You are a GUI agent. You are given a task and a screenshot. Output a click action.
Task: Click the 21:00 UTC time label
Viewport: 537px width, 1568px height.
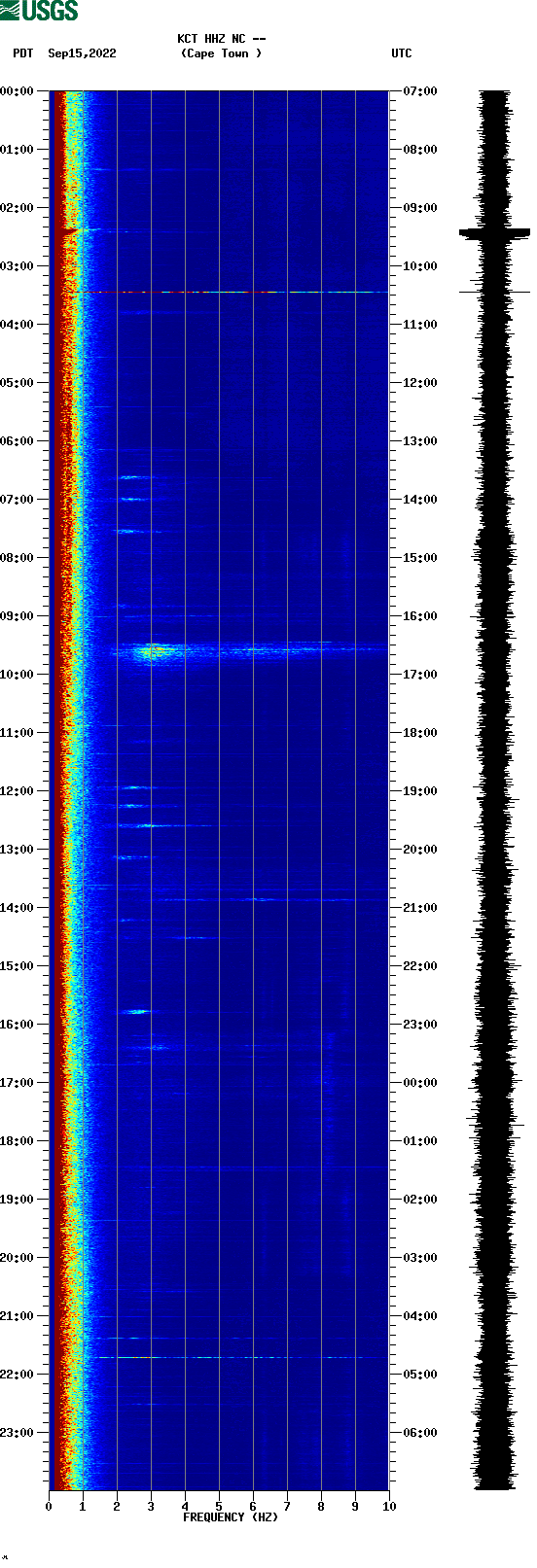click(420, 908)
